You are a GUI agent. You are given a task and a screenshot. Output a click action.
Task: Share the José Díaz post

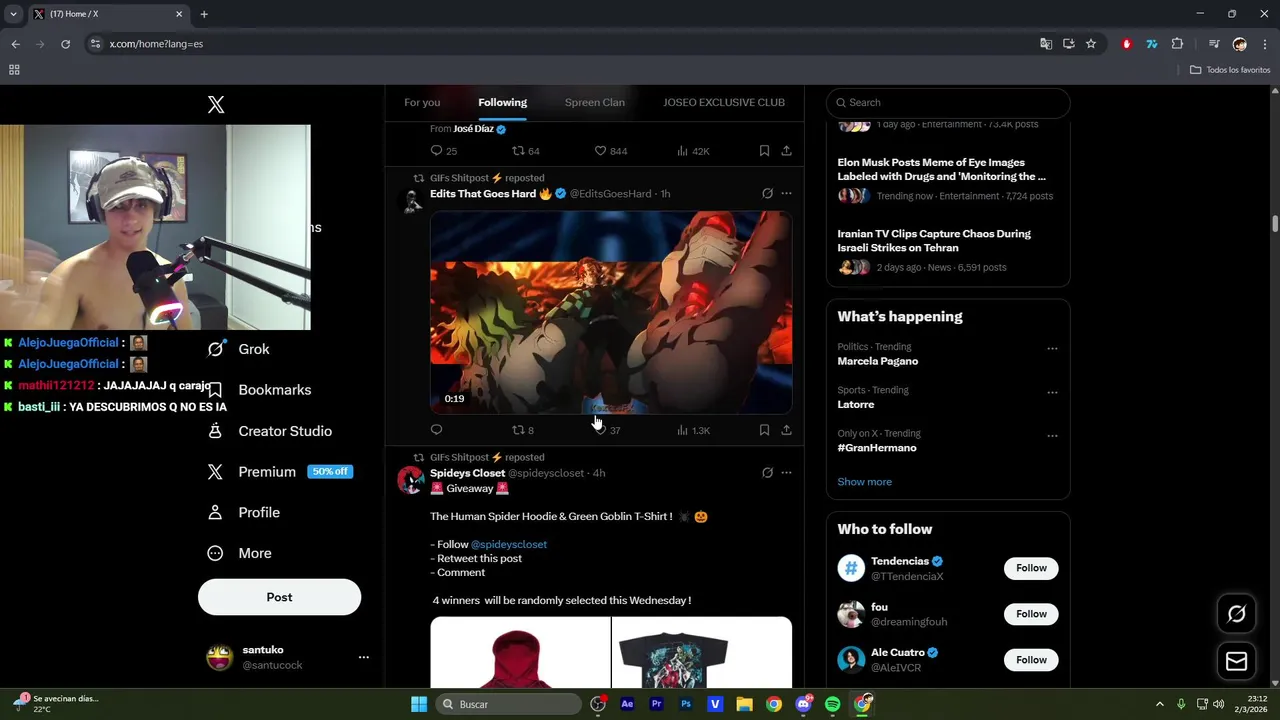787,151
